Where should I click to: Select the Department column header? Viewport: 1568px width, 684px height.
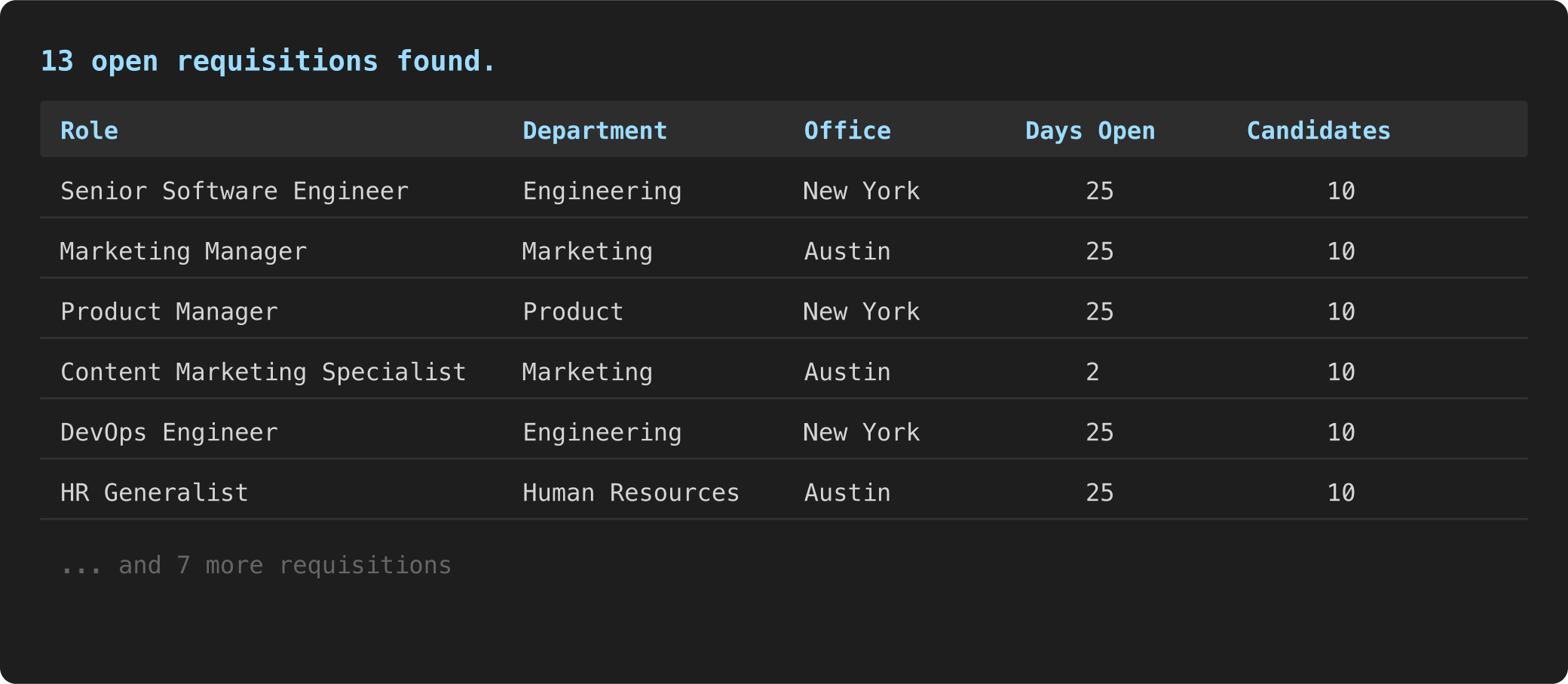[x=595, y=130]
